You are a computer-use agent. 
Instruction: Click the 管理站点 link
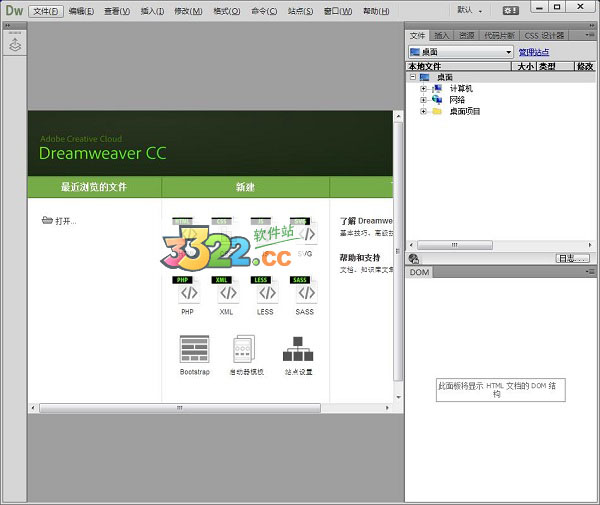coord(534,52)
